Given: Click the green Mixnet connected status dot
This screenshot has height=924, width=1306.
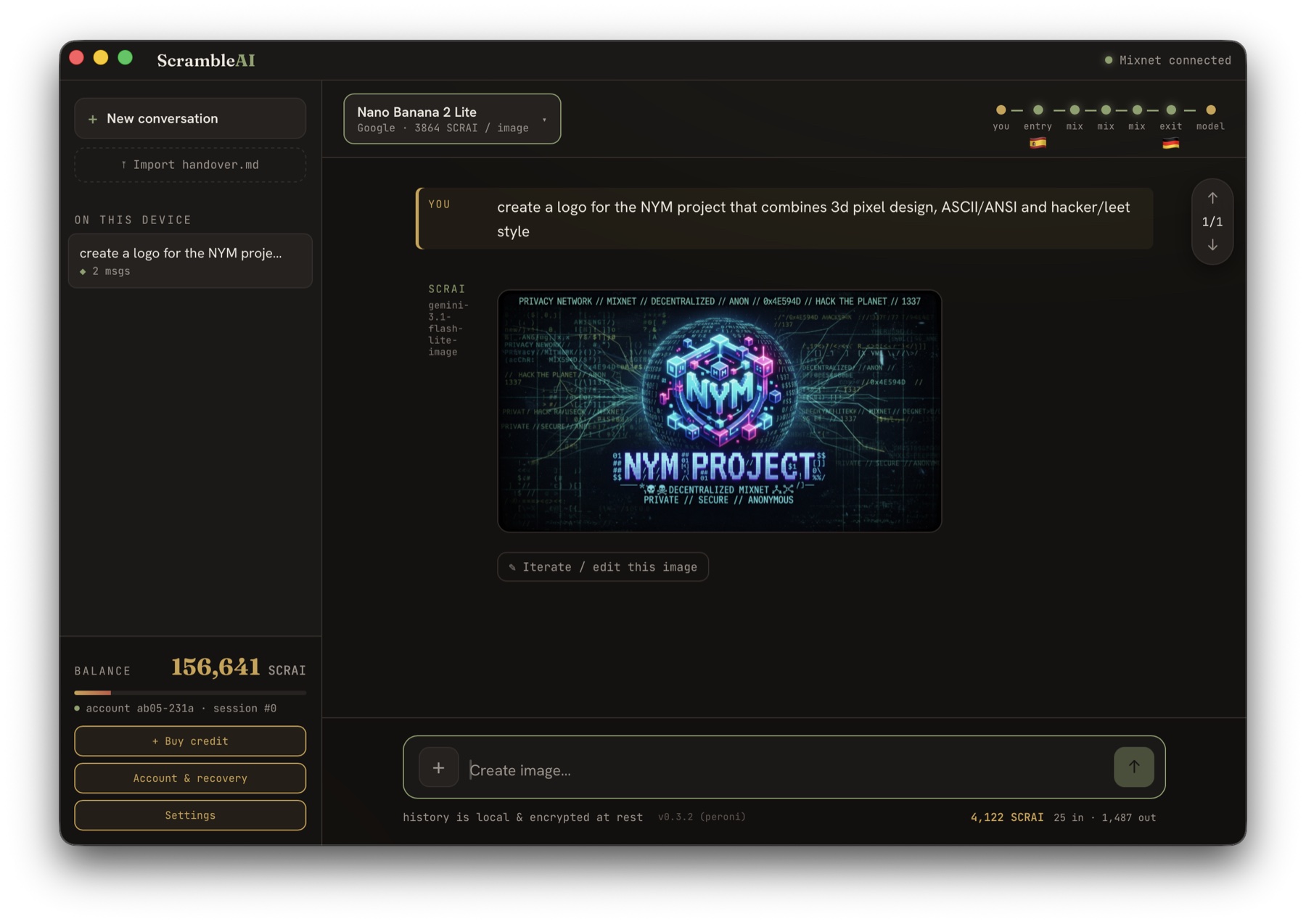Looking at the screenshot, I should [x=1108, y=60].
